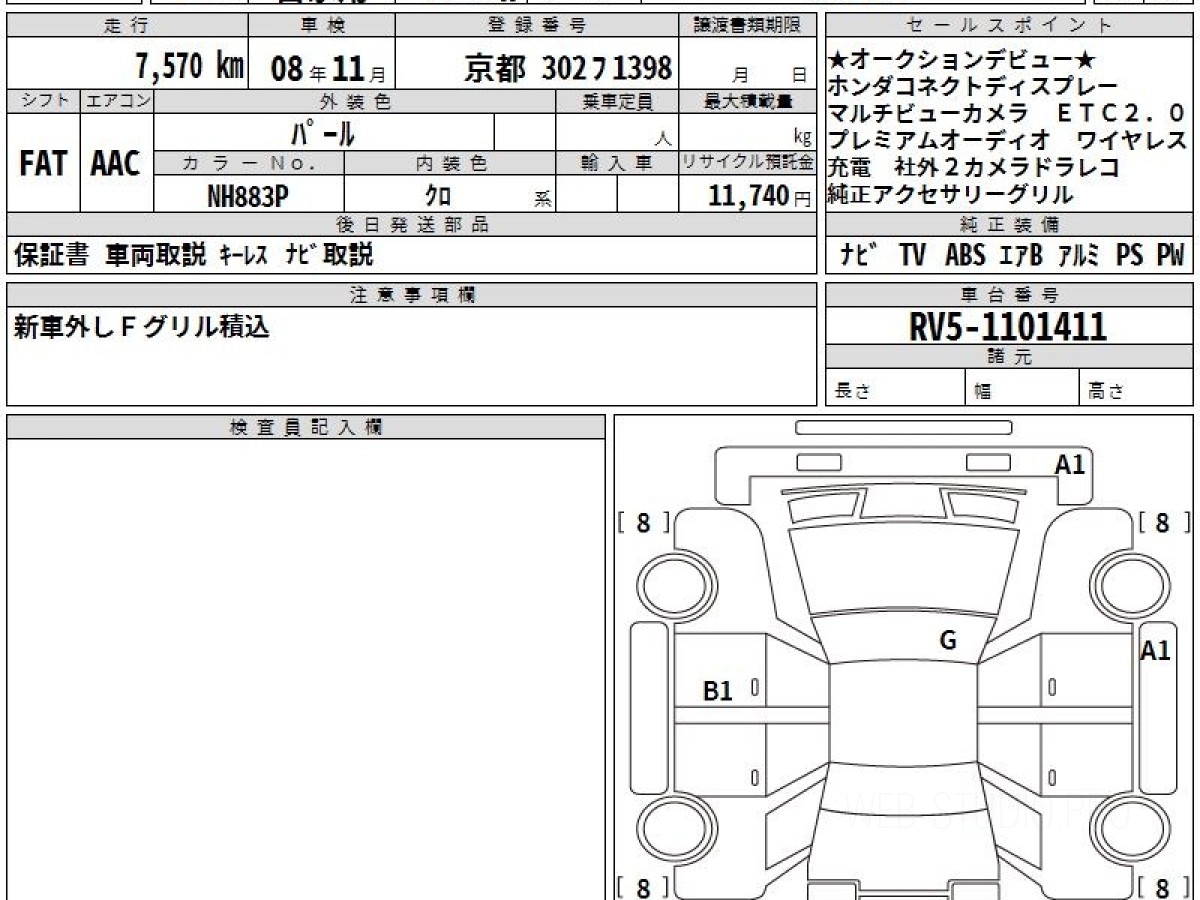Click the 注意事項欄 header

(x=412, y=294)
